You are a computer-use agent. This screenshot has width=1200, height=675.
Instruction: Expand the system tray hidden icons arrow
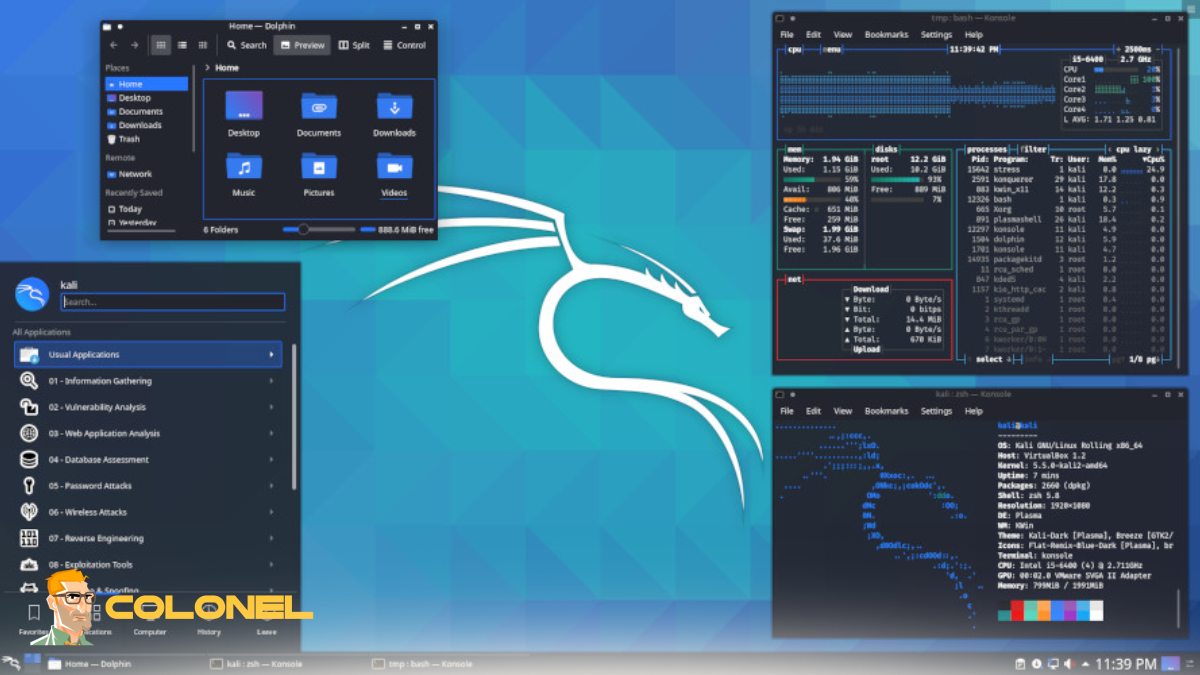[1086, 663]
